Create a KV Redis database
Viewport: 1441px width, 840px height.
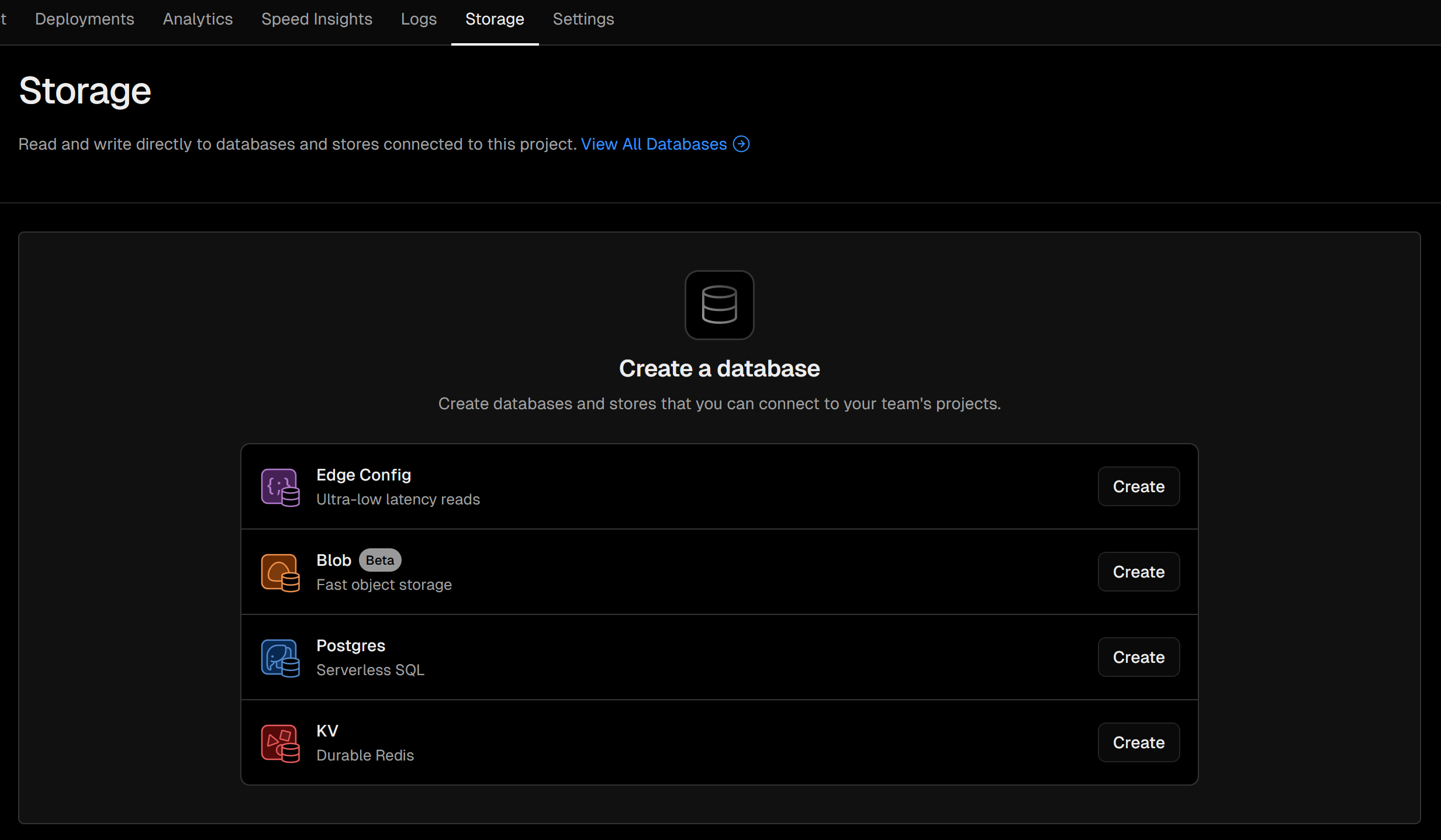point(1138,742)
